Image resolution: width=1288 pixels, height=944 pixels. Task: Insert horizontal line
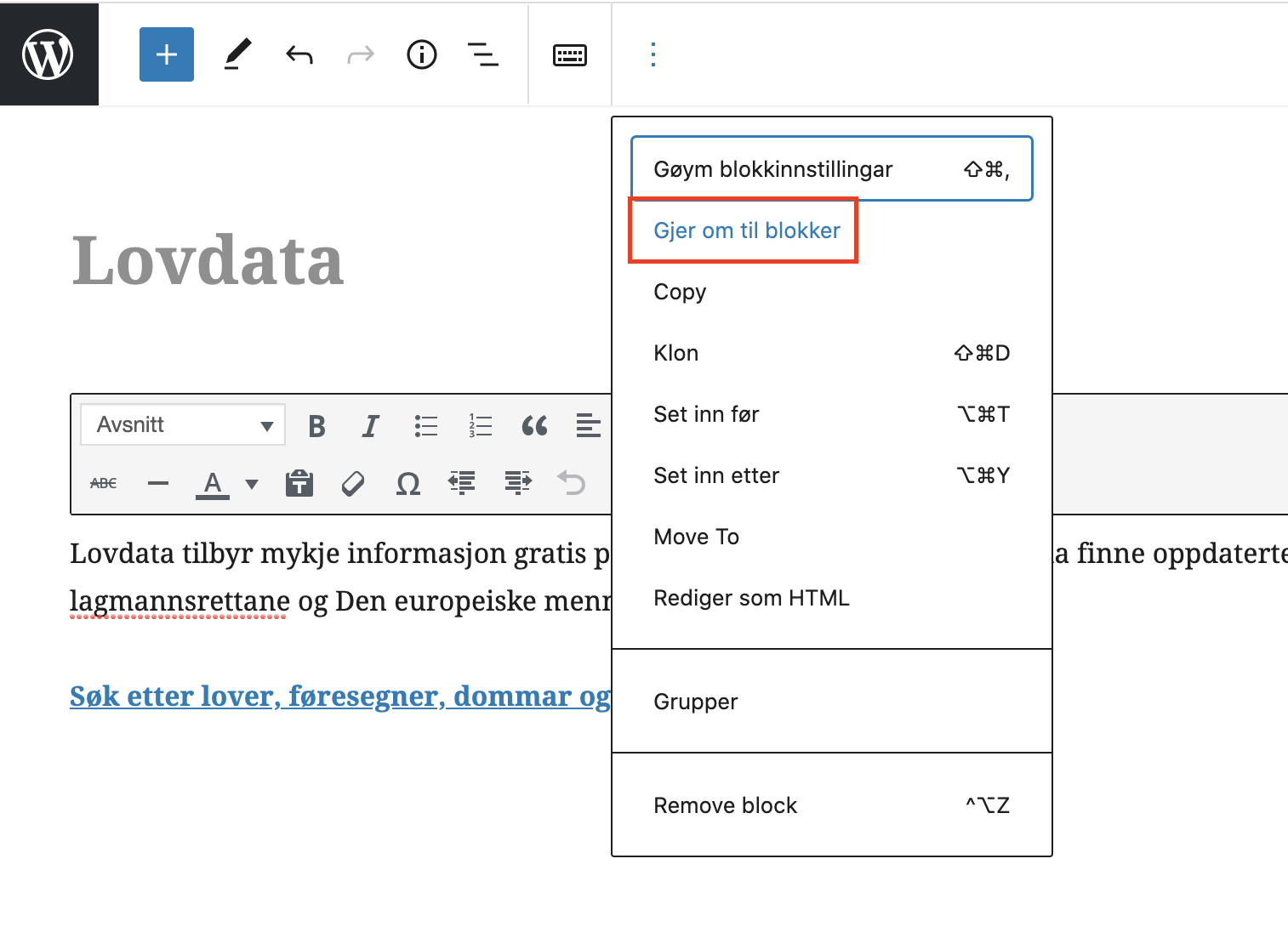tap(158, 483)
